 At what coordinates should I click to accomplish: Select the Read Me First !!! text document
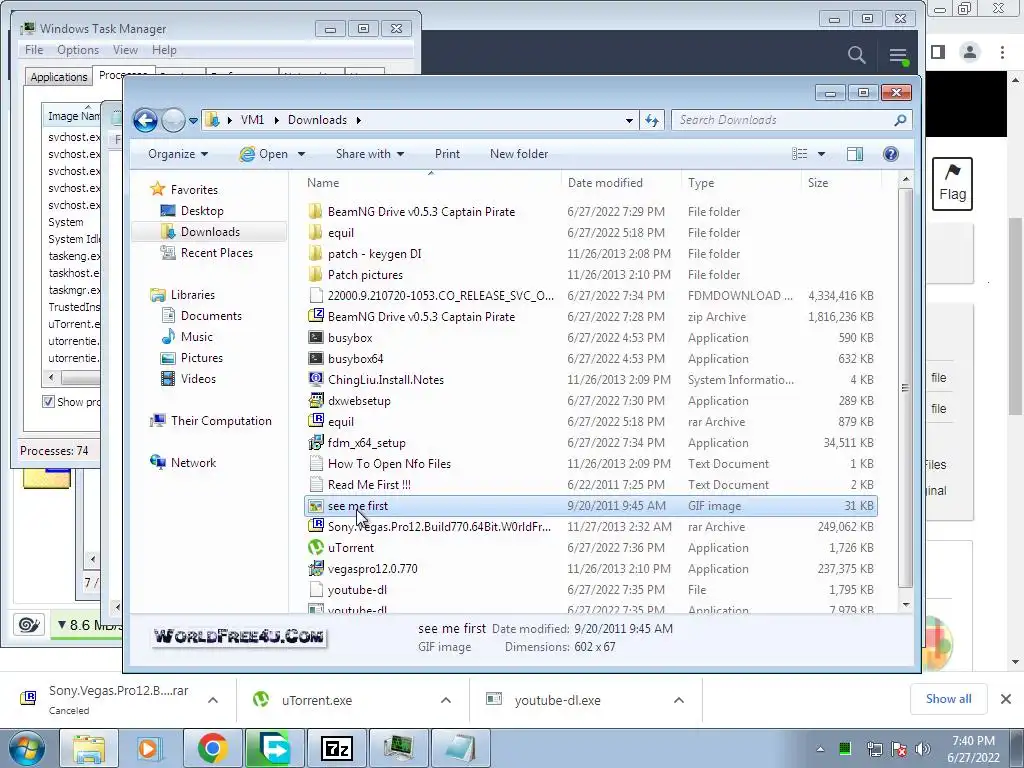369,485
